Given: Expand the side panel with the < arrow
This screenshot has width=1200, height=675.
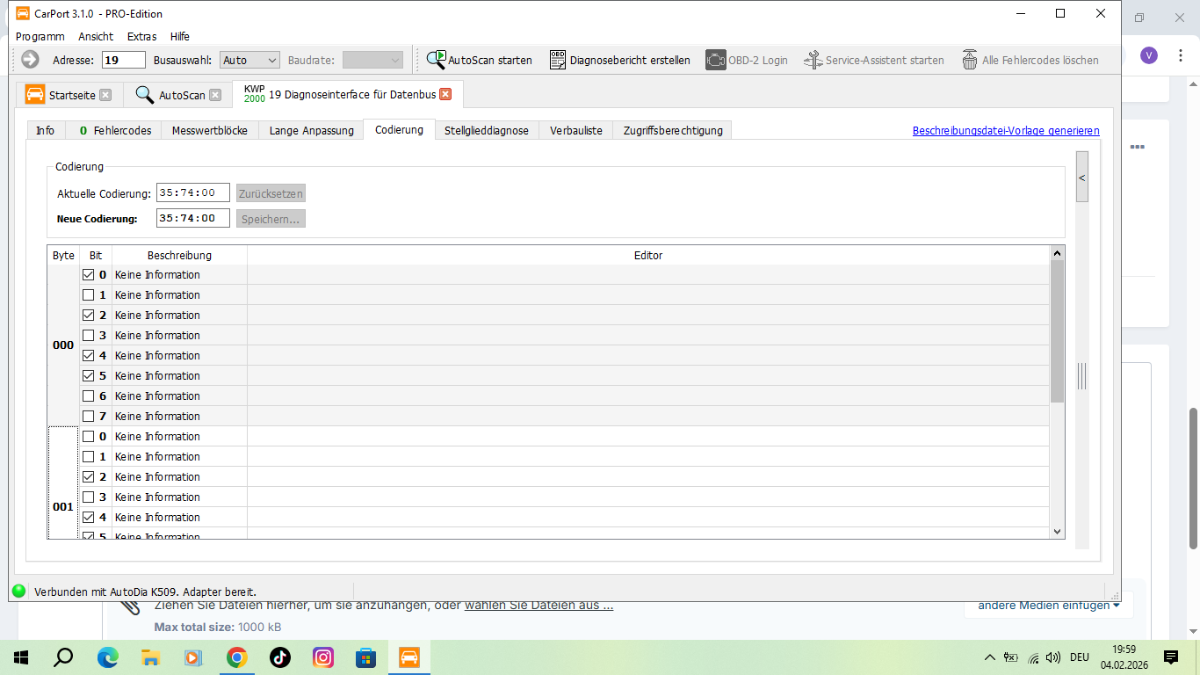Looking at the screenshot, I should pos(1081,178).
